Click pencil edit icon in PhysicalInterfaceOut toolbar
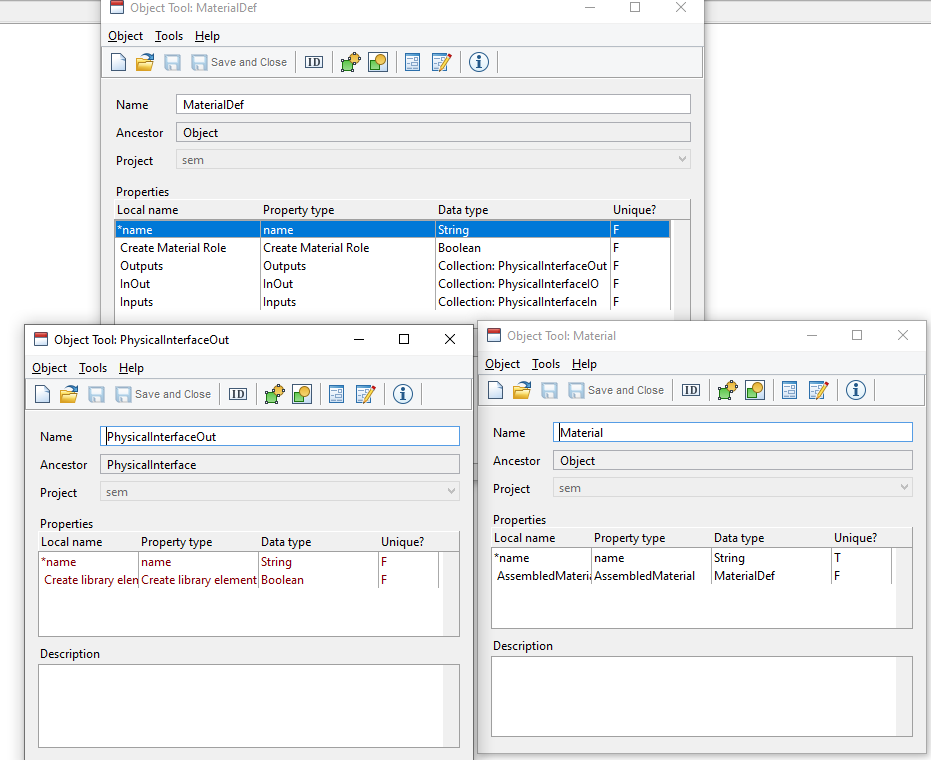This screenshot has height=760, width=931. coord(365,394)
